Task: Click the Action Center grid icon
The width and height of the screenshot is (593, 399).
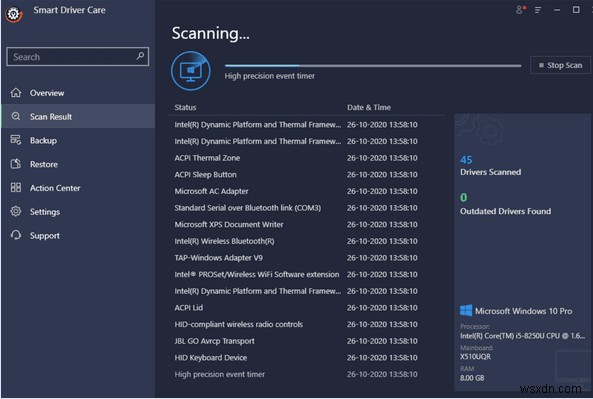Action: [x=16, y=187]
